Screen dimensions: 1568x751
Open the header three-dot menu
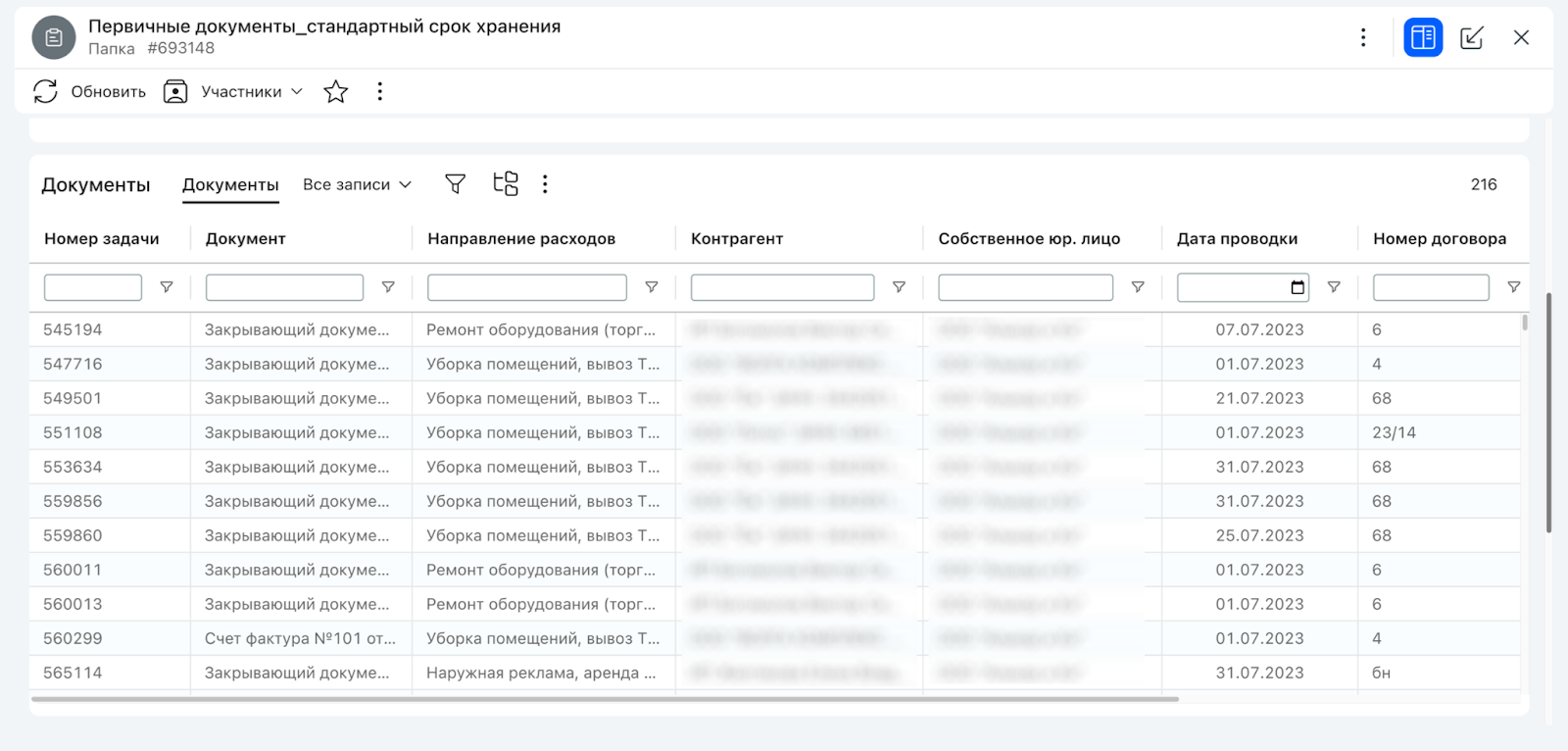[1363, 37]
